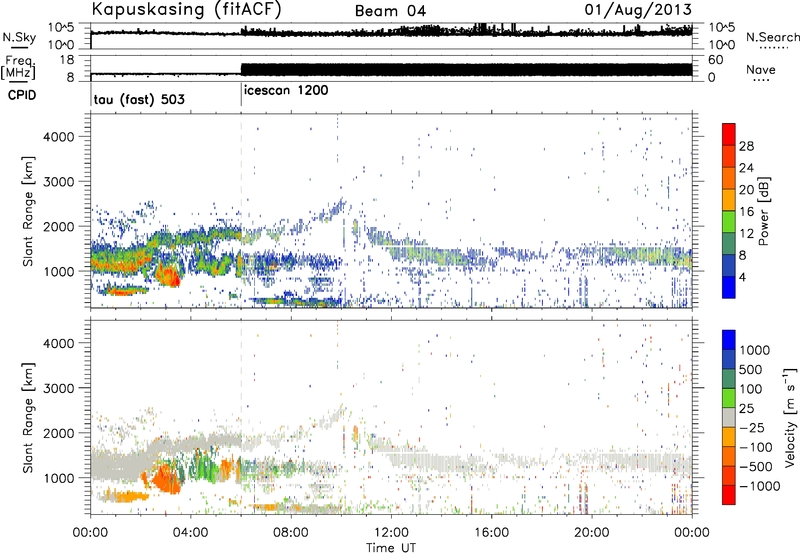Click the 'Kapuskasing (fitACF)' title text
This screenshot has width=800, height=554.
[x=186, y=10]
